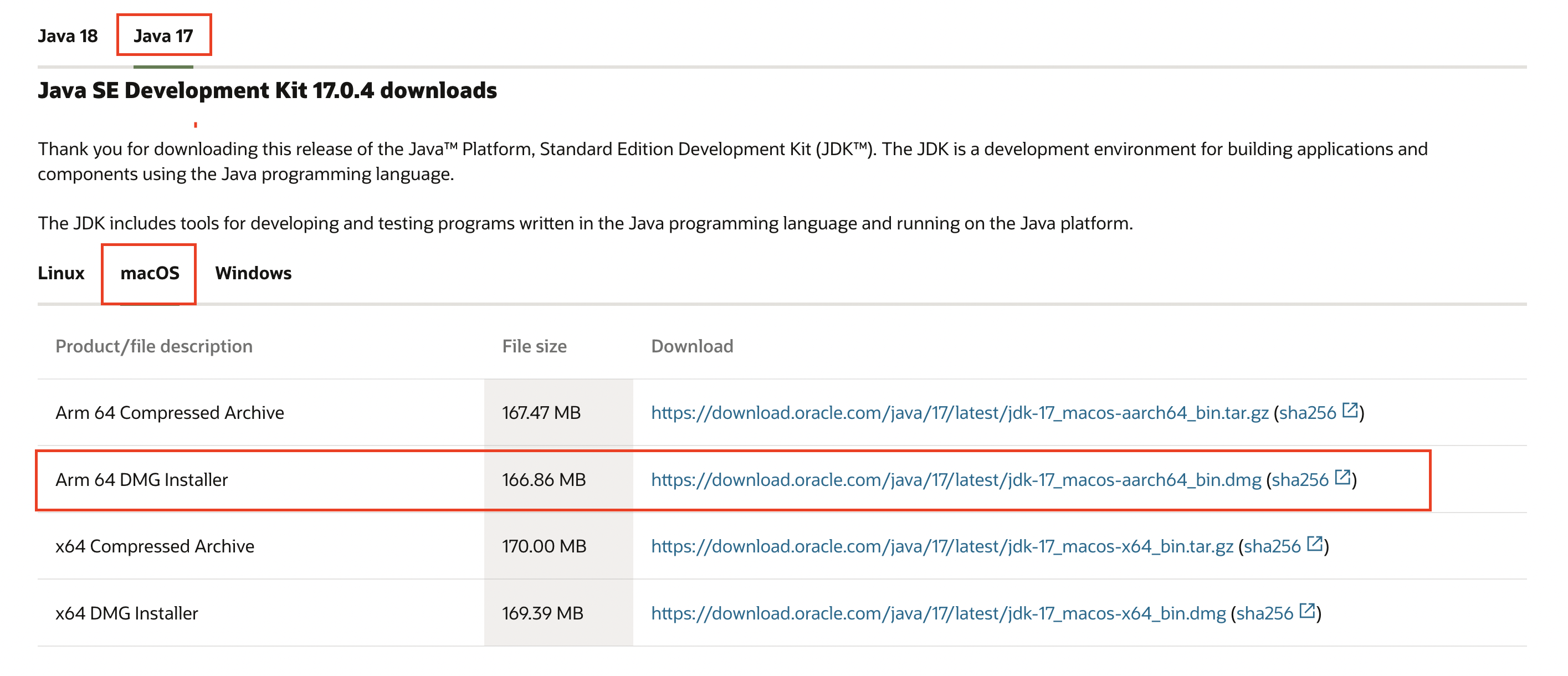Click the Arm 64 DMG Installer description
The image size is (1568, 676).
(x=142, y=480)
